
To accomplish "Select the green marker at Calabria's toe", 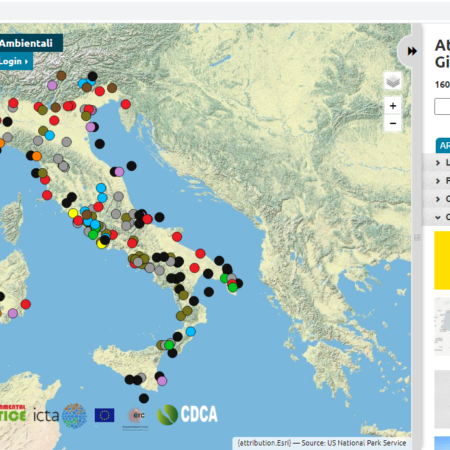I will tap(169, 345).
